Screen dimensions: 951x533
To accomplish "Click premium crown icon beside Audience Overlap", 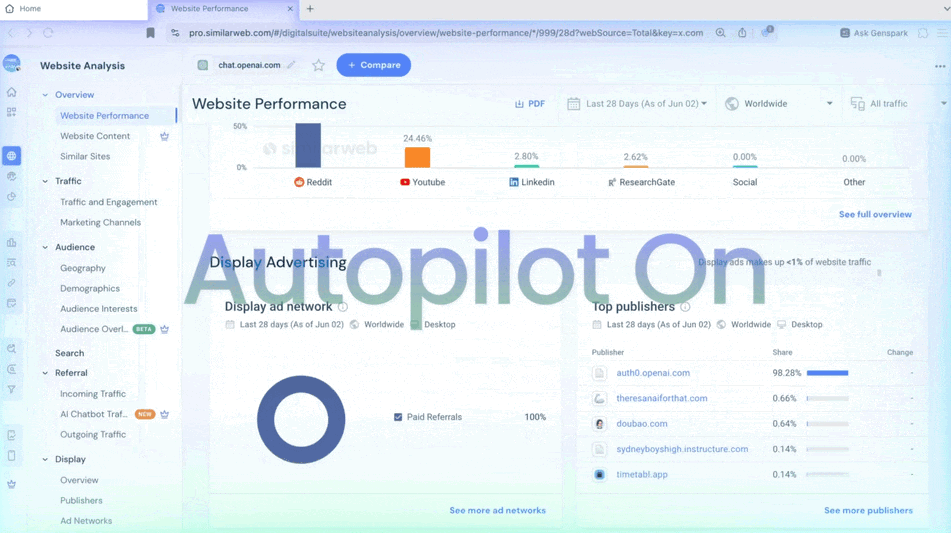I will (x=164, y=329).
